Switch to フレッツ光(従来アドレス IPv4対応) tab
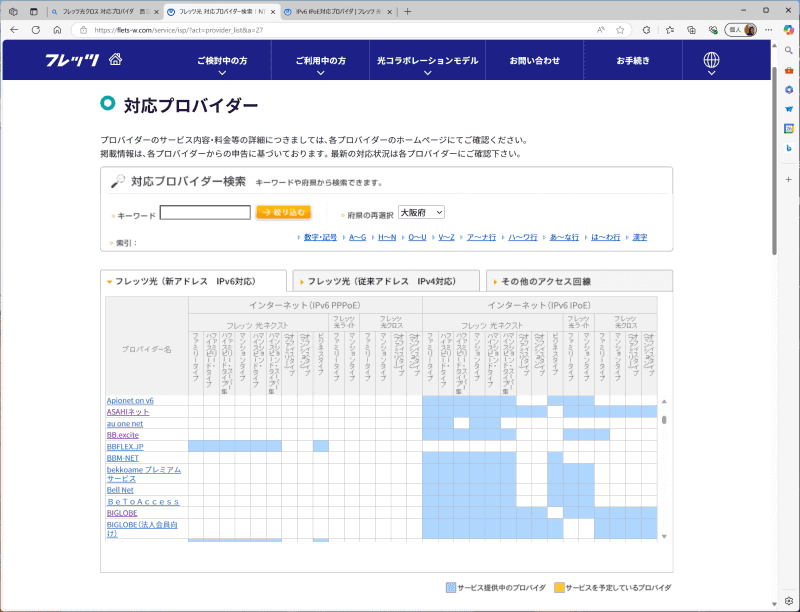800x612 pixels. 386,281
